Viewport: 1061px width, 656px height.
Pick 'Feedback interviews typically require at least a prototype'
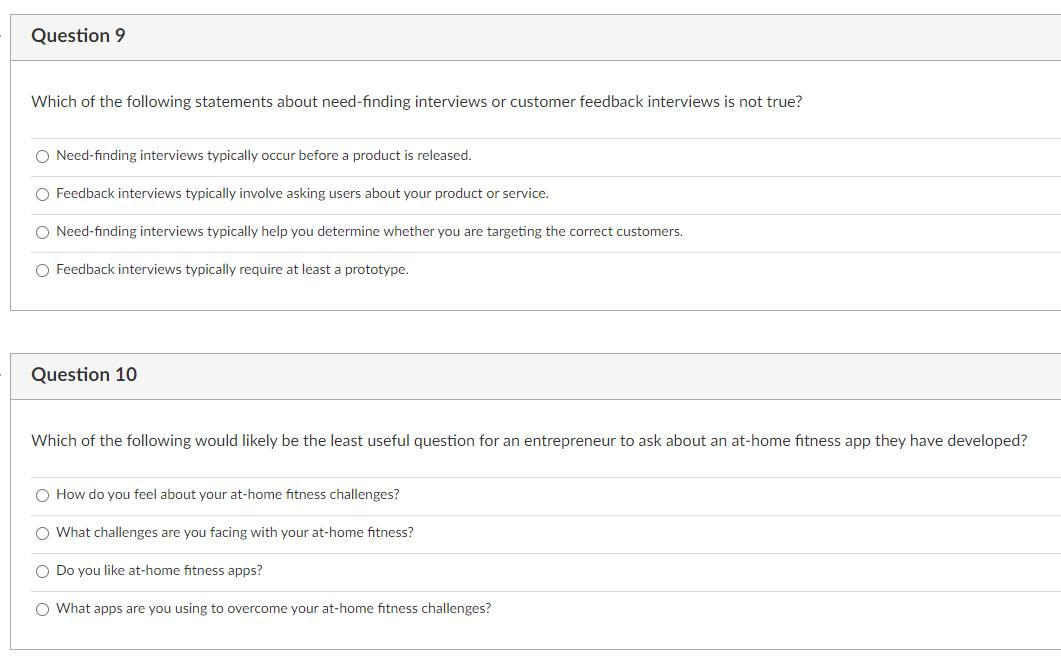pyautogui.click(x=42, y=270)
